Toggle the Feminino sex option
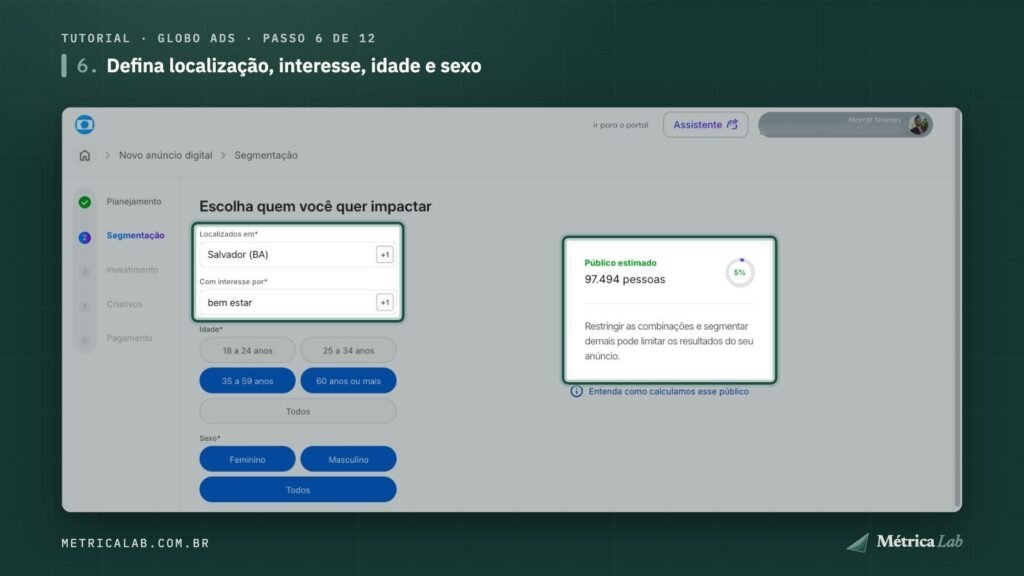 (x=248, y=459)
